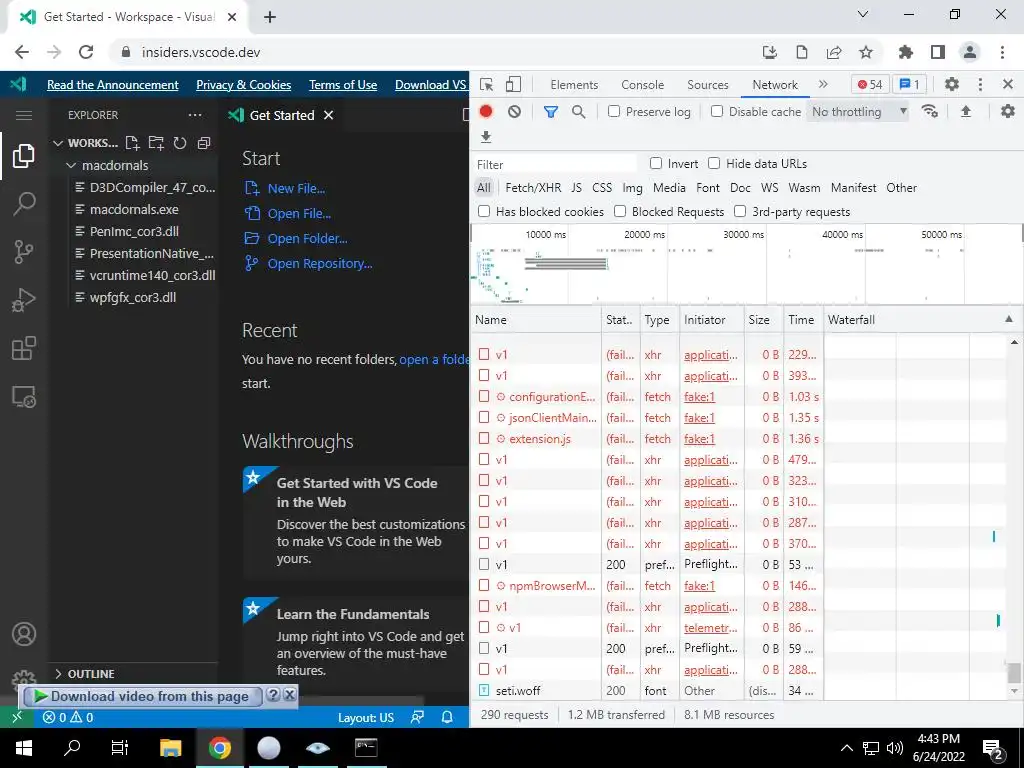
Task: Open Windows Start menu
Action: point(24,747)
